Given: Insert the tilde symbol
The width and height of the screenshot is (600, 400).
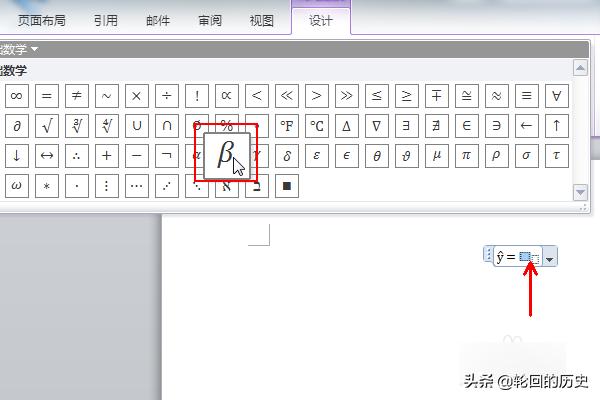Looking at the screenshot, I should click(107, 96).
